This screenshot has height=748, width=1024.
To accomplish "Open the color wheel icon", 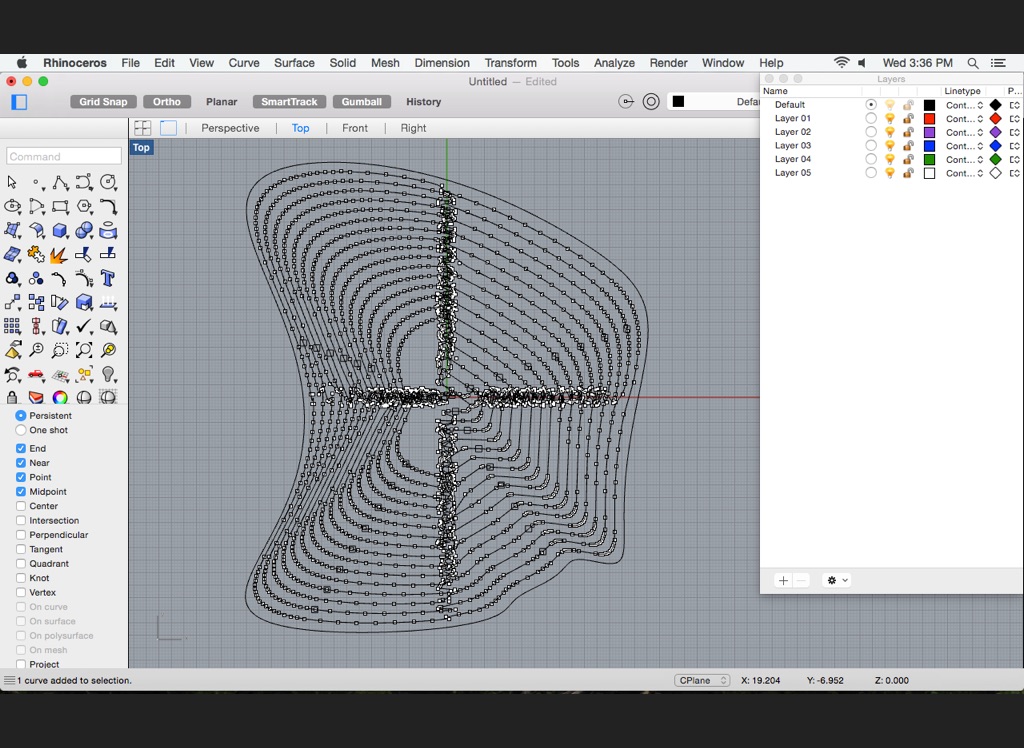I will point(60,398).
